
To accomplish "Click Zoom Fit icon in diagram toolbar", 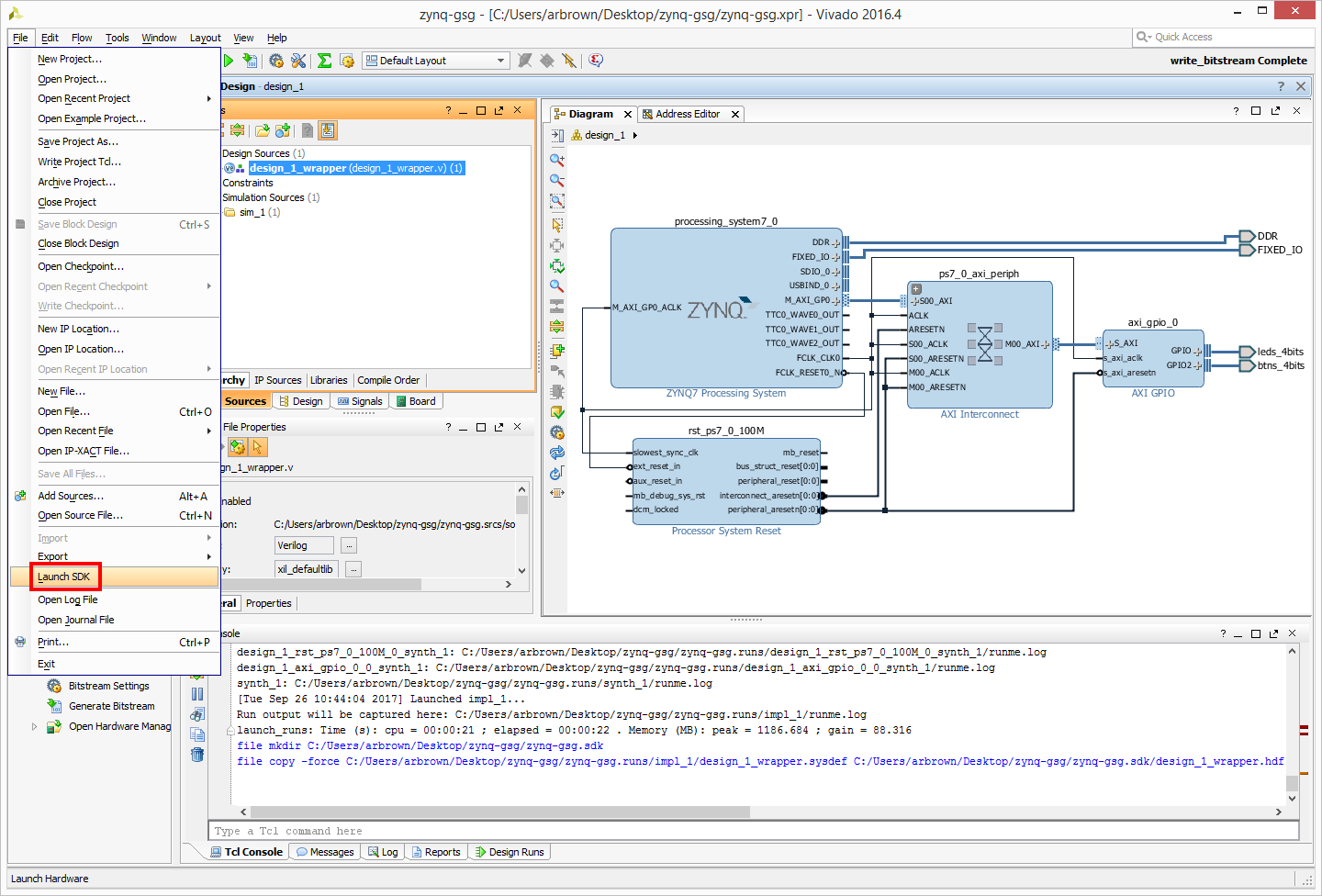I will [x=556, y=201].
